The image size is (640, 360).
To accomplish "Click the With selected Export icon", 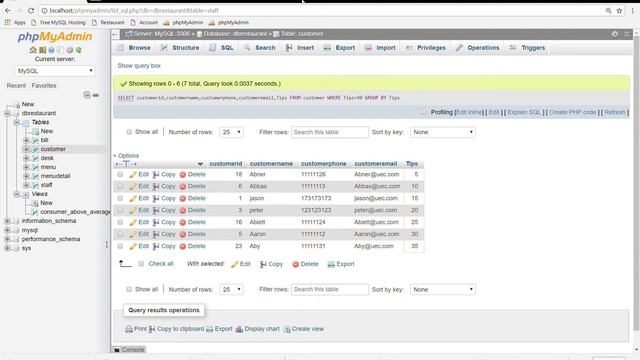I will click(331, 264).
